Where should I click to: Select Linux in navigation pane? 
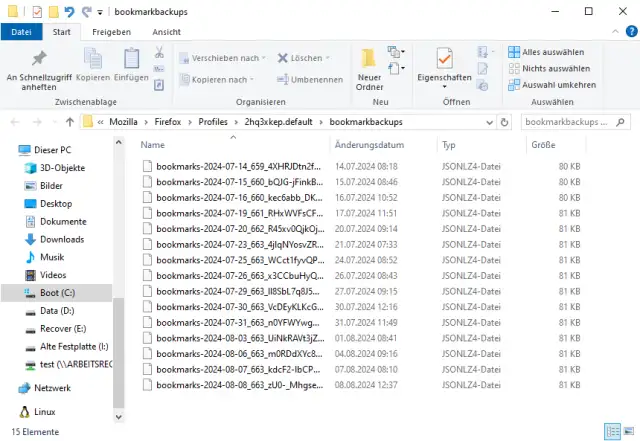37,412
